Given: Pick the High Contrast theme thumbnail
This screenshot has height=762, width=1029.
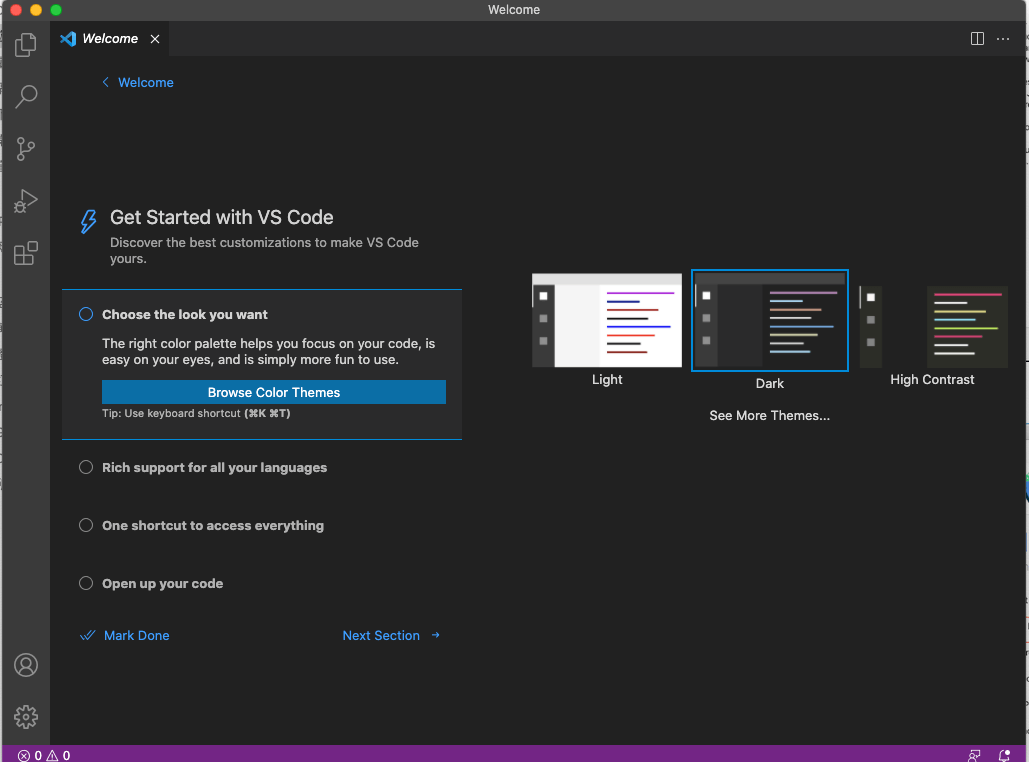Looking at the screenshot, I should 932,327.
